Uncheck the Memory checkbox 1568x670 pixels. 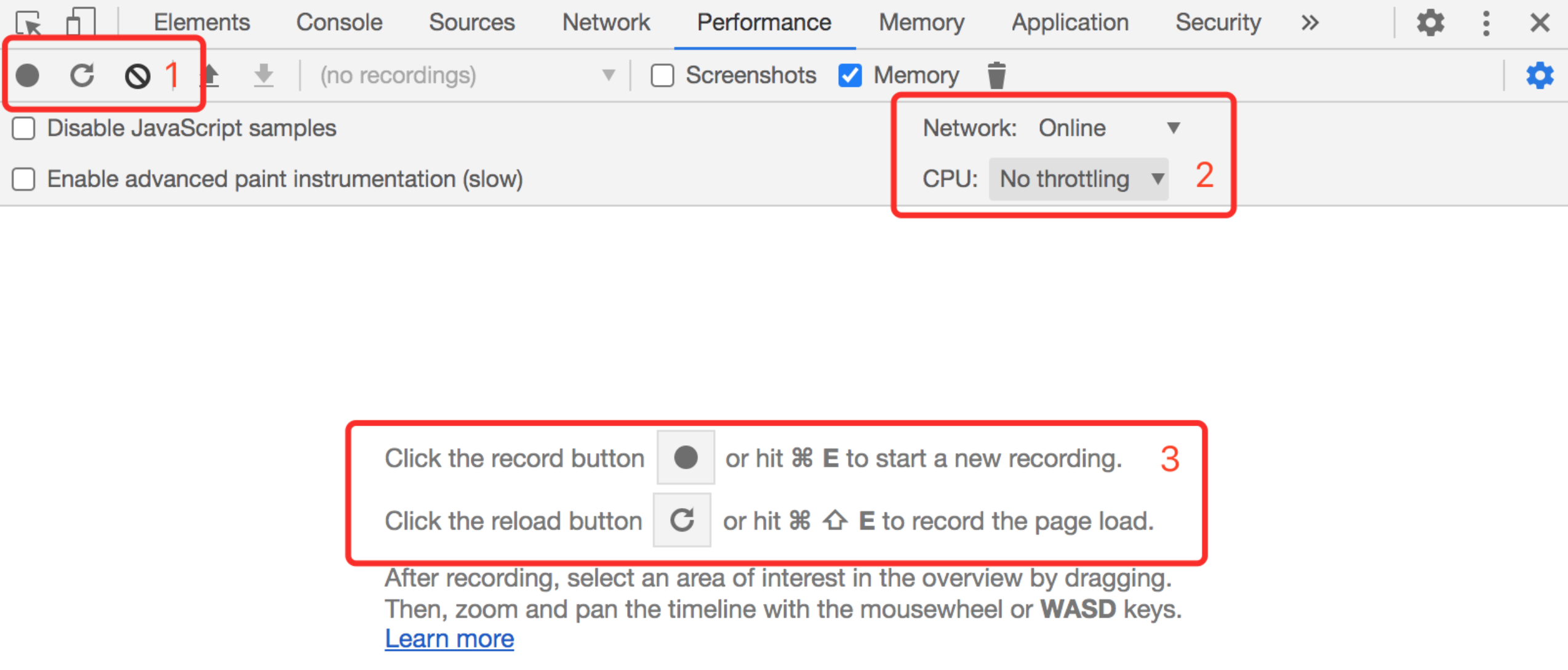(x=850, y=75)
